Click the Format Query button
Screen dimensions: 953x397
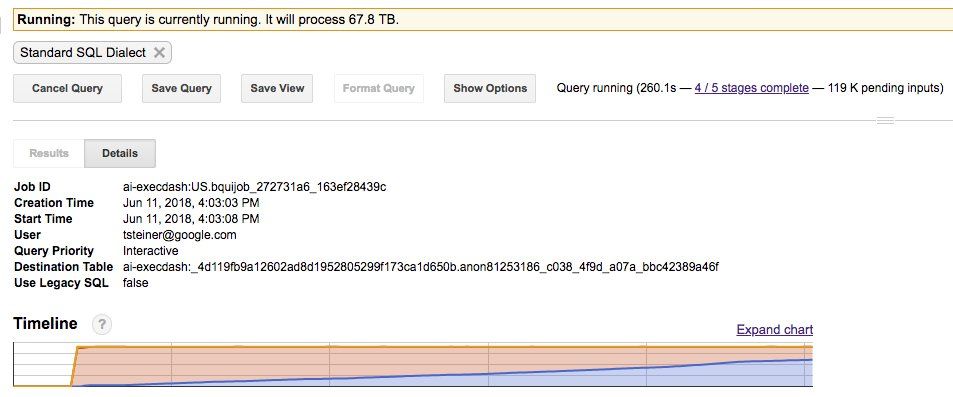pyautogui.click(x=379, y=88)
